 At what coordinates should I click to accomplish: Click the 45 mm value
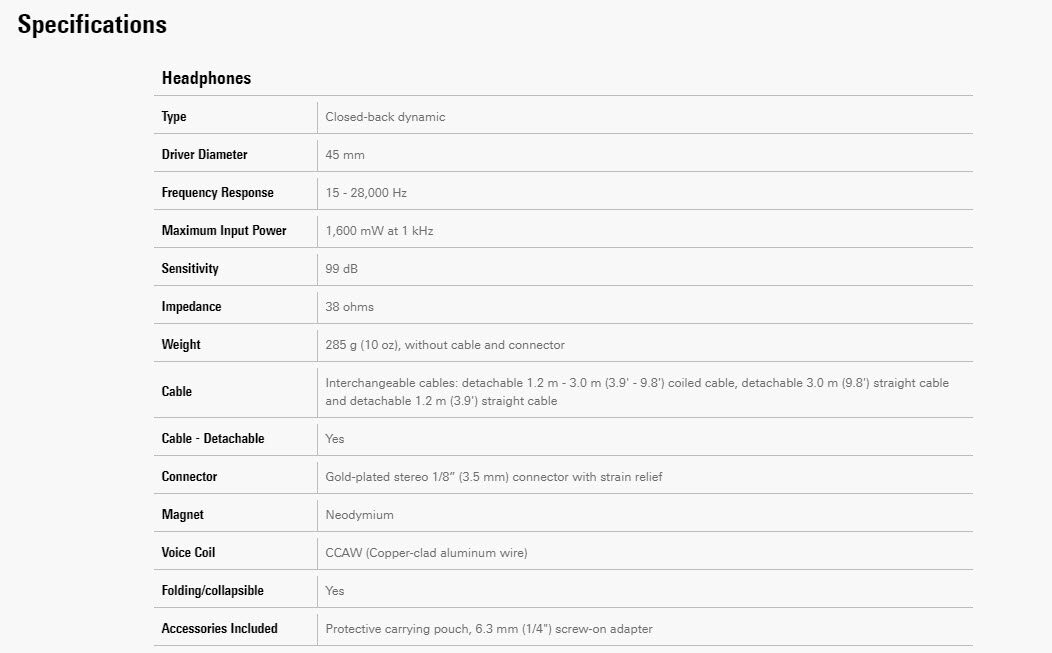pyautogui.click(x=344, y=155)
